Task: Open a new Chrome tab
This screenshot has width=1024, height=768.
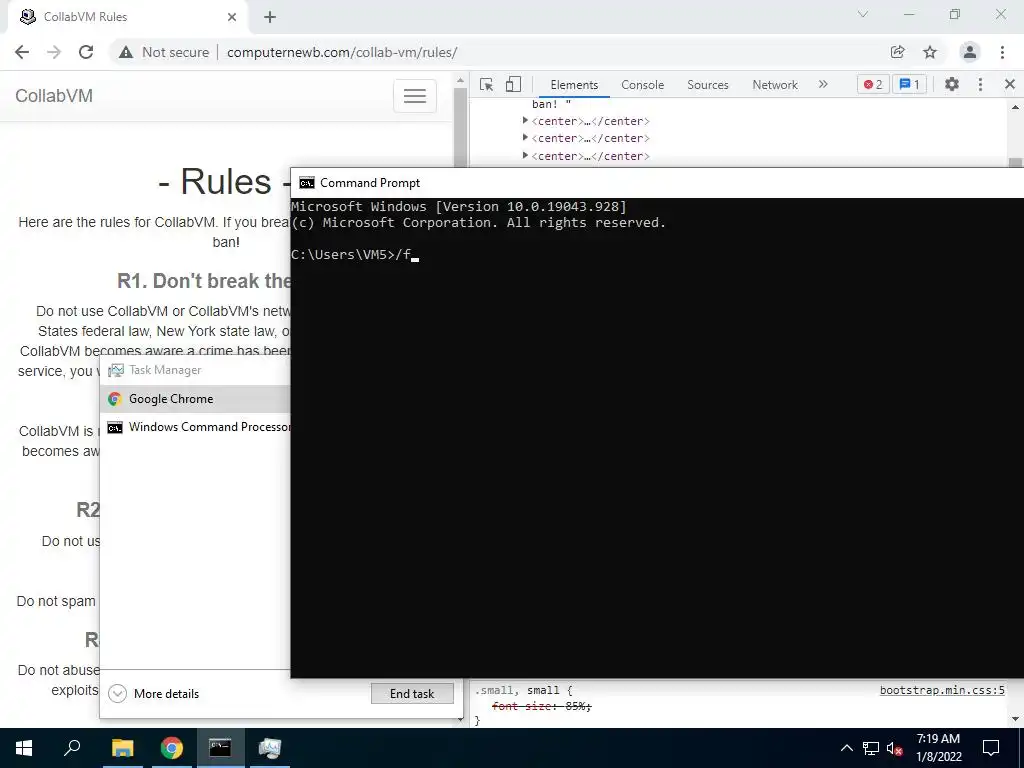Action: (270, 17)
